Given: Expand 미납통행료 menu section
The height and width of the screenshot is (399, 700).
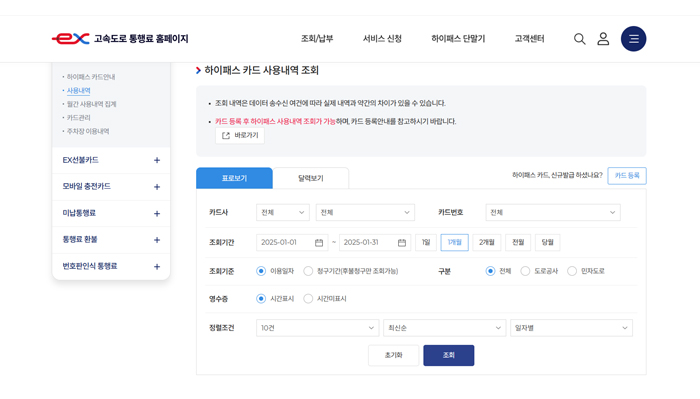Looking at the screenshot, I should pos(111,213).
